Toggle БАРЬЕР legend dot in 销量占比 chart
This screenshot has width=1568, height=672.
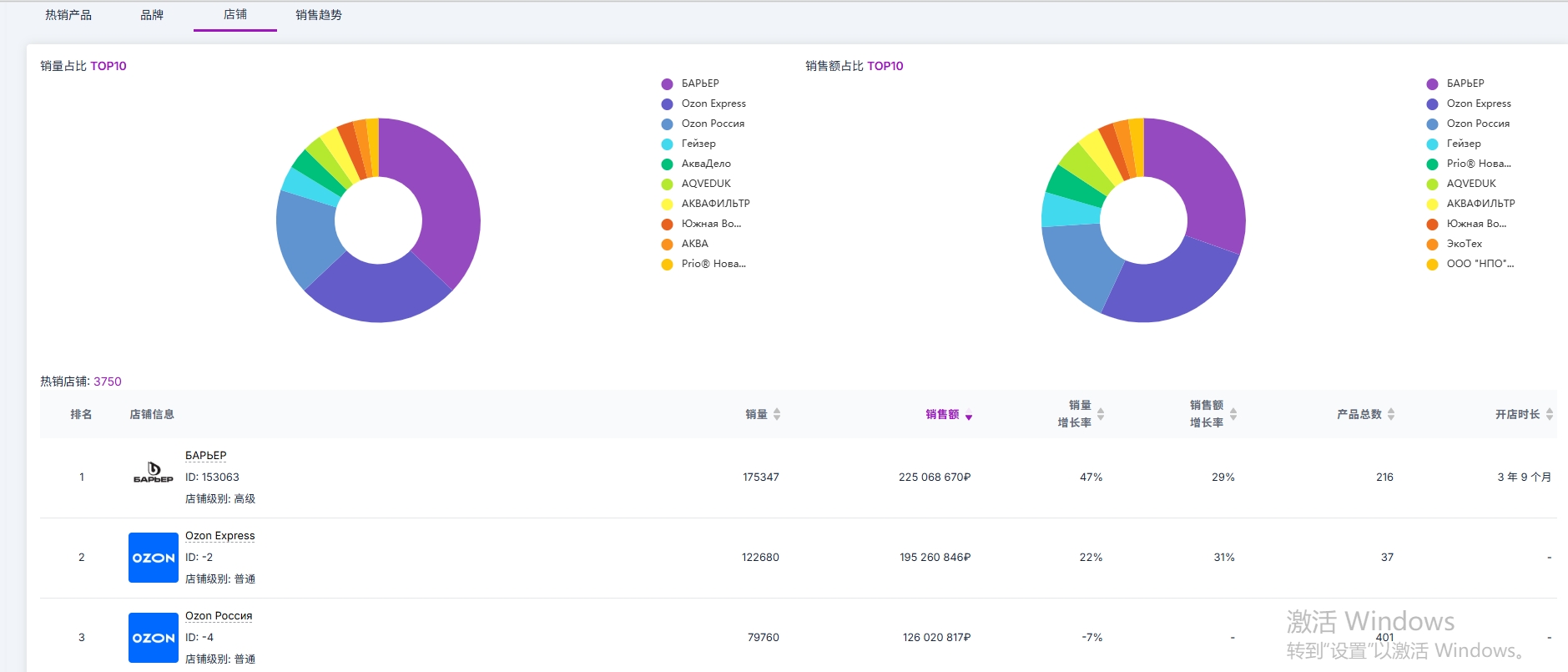point(667,84)
